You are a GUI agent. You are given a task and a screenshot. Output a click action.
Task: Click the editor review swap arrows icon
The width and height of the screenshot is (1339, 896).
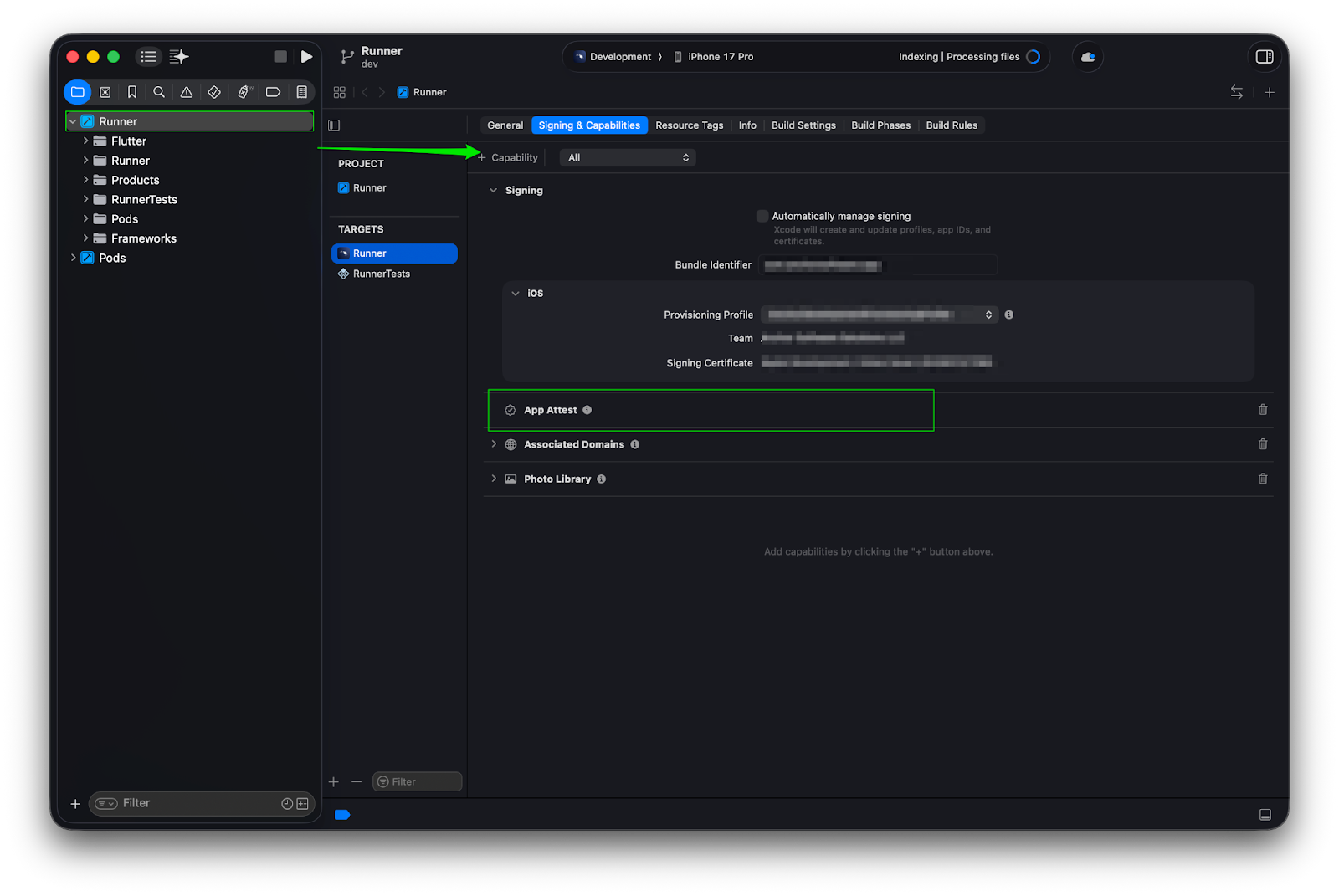[x=1237, y=92]
